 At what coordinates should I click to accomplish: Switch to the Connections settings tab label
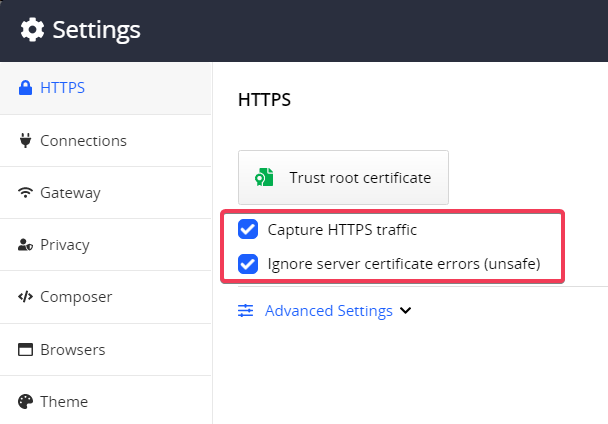coord(83,141)
